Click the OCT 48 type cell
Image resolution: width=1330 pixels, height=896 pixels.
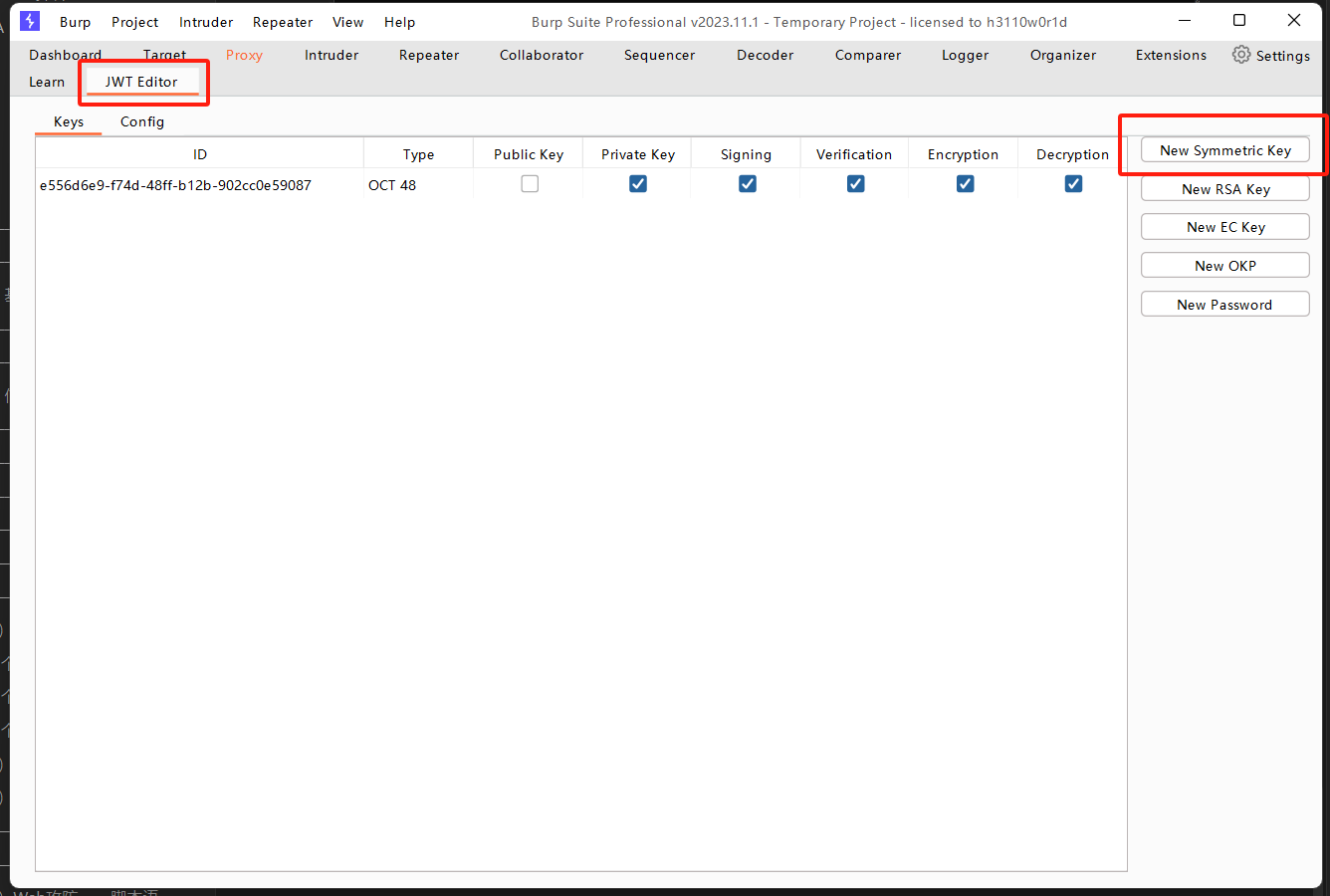(392, 185)
